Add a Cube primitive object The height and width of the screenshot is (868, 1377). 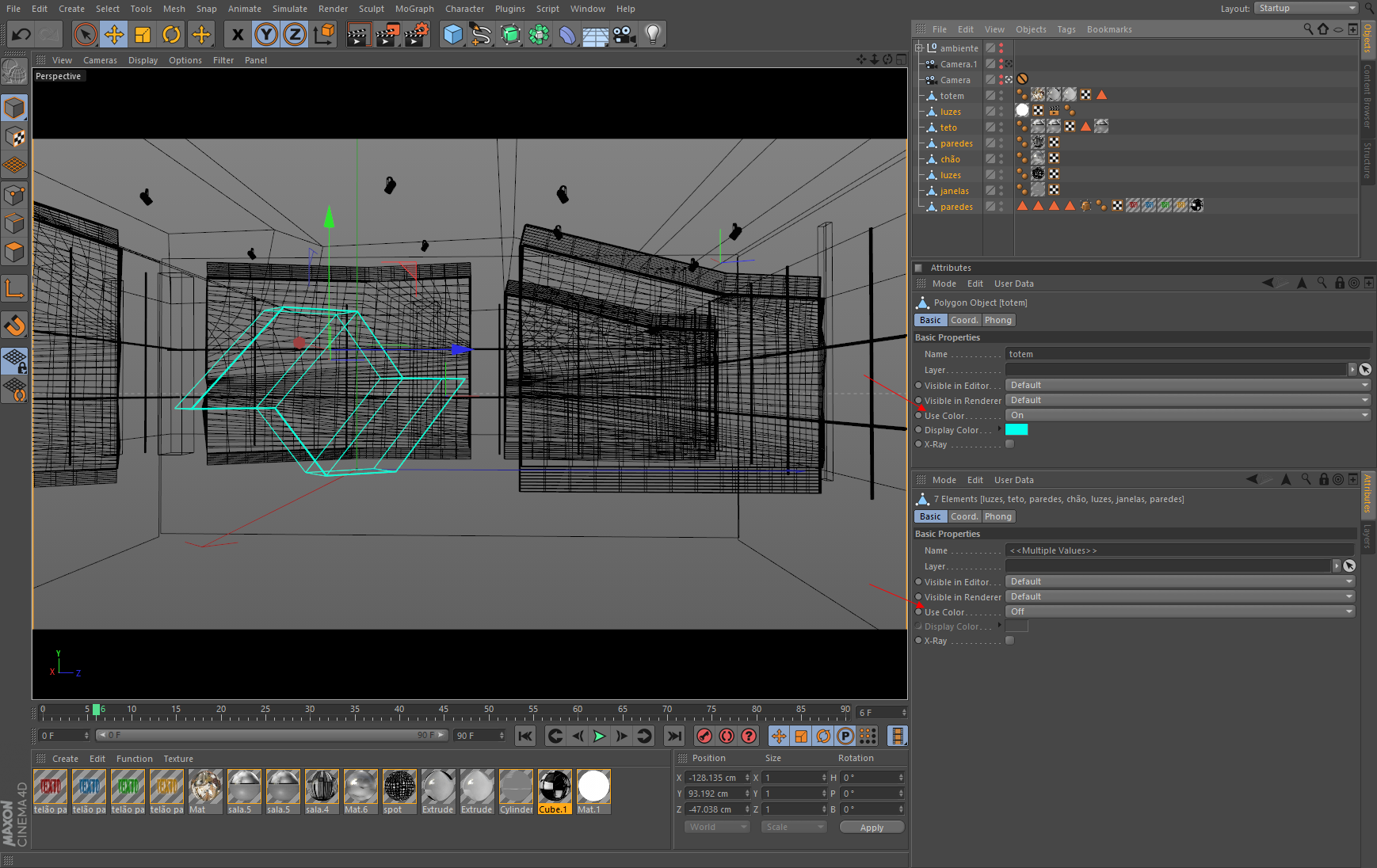[x=452, y=34]
